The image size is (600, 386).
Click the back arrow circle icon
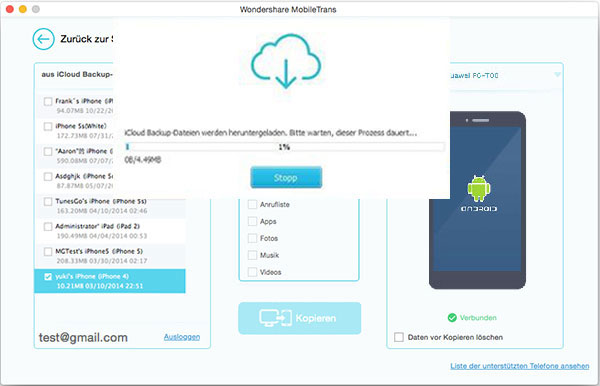pyautogui.click(x=43, y=39)
